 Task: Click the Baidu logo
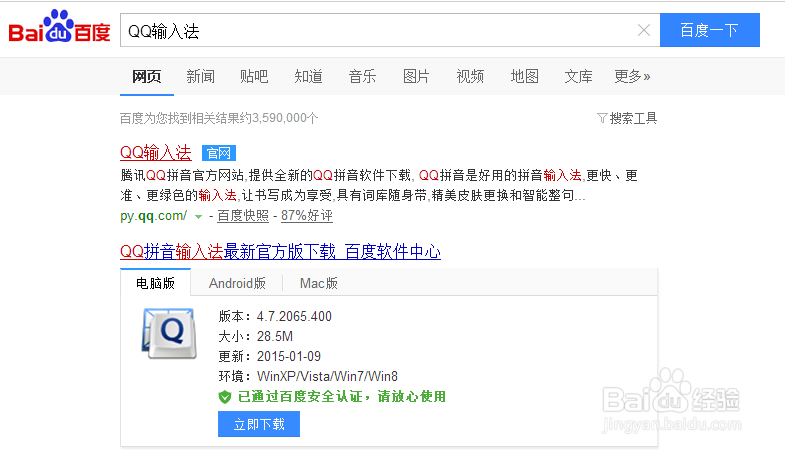(x=59, y=27)
